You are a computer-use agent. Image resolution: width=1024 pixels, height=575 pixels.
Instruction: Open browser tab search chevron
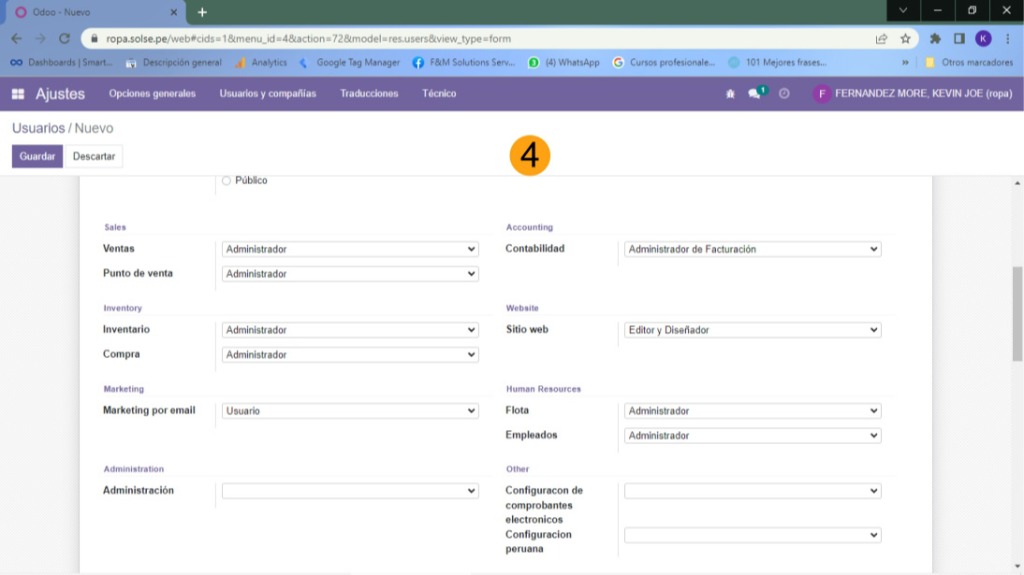click(x=903, y=10)
